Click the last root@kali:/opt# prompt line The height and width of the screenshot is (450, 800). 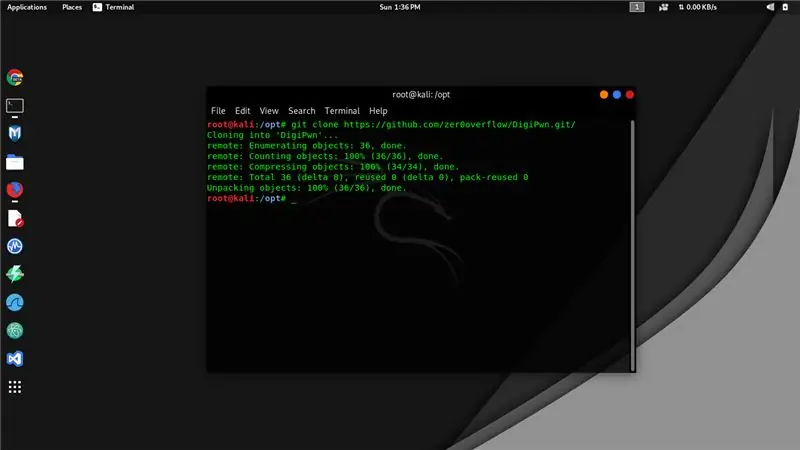coord(252,198)
